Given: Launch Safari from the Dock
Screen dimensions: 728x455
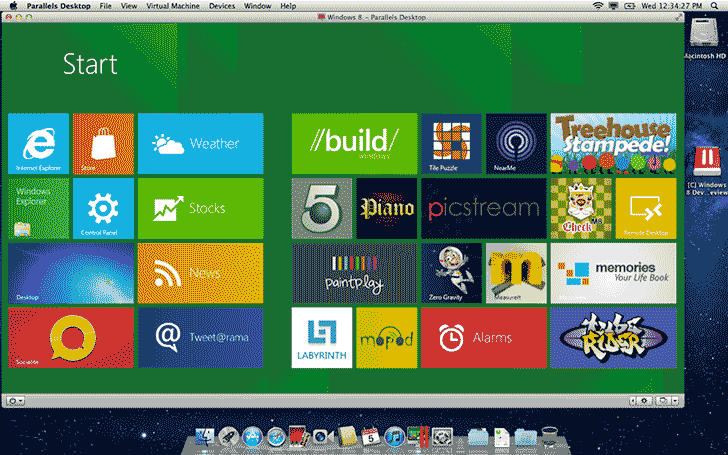Looking at the screenshot, I should coord(276,437).
